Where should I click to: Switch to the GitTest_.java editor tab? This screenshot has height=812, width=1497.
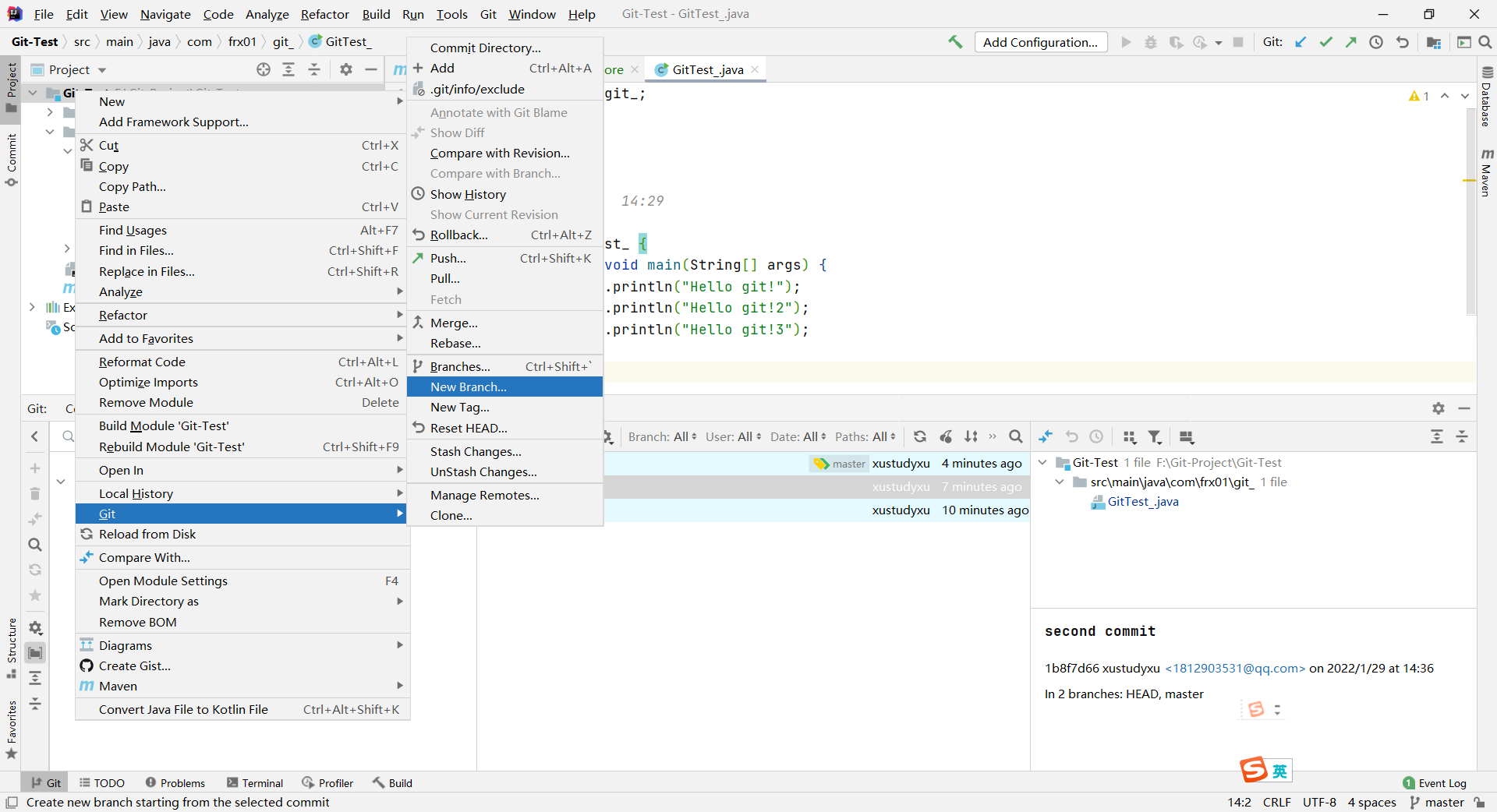[707, 69]
